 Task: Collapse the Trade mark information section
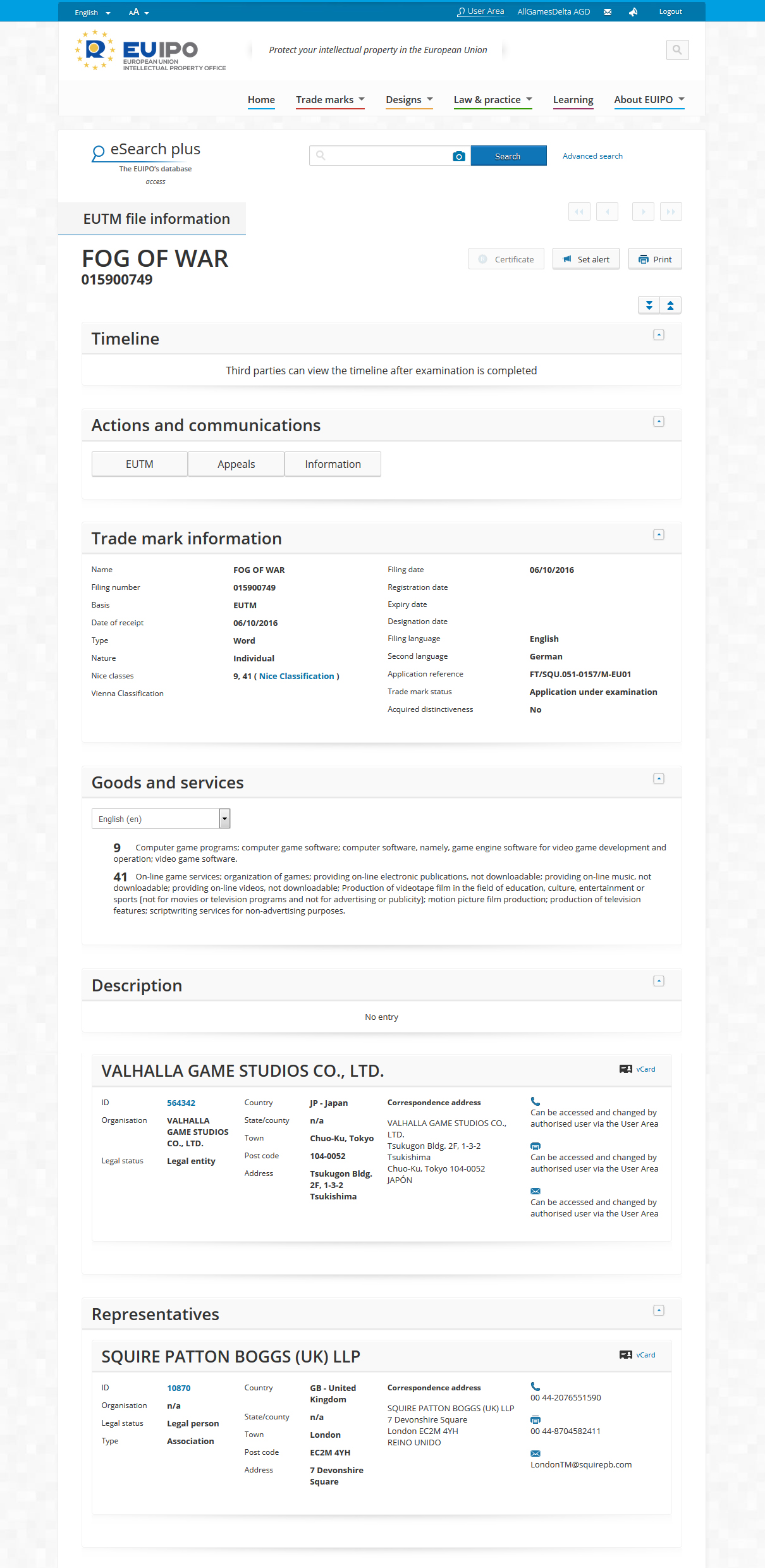[x=658, y=535]
